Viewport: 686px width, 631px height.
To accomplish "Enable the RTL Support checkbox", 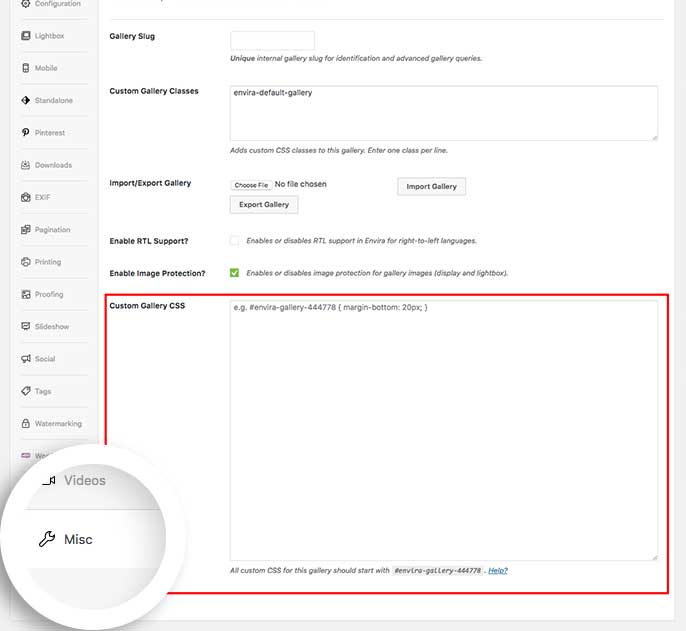I will coord(234,241).
